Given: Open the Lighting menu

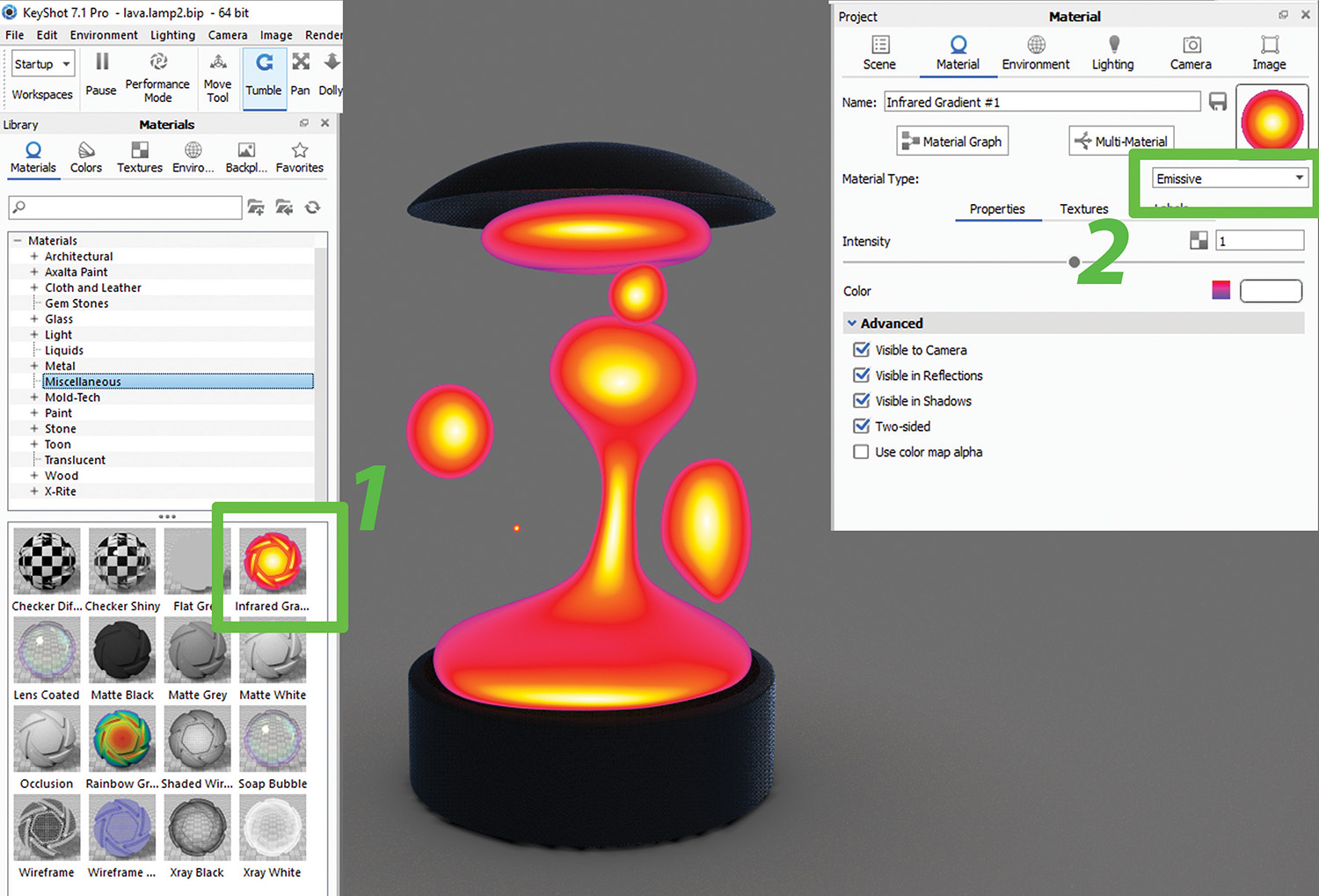Looking at the screenshot, I should point(172,35).
